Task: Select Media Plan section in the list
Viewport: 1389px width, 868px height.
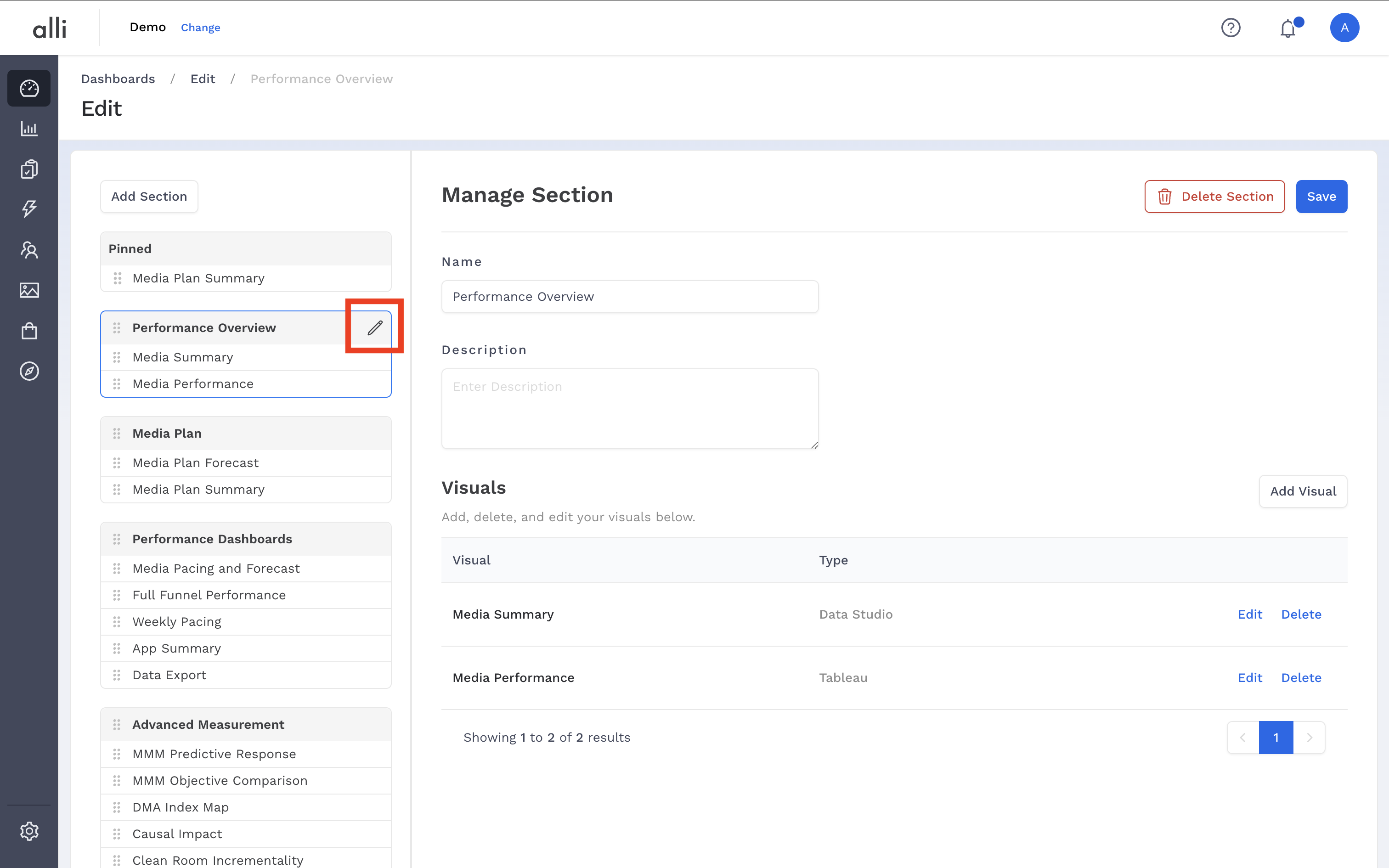Action: tap(167, 434)
